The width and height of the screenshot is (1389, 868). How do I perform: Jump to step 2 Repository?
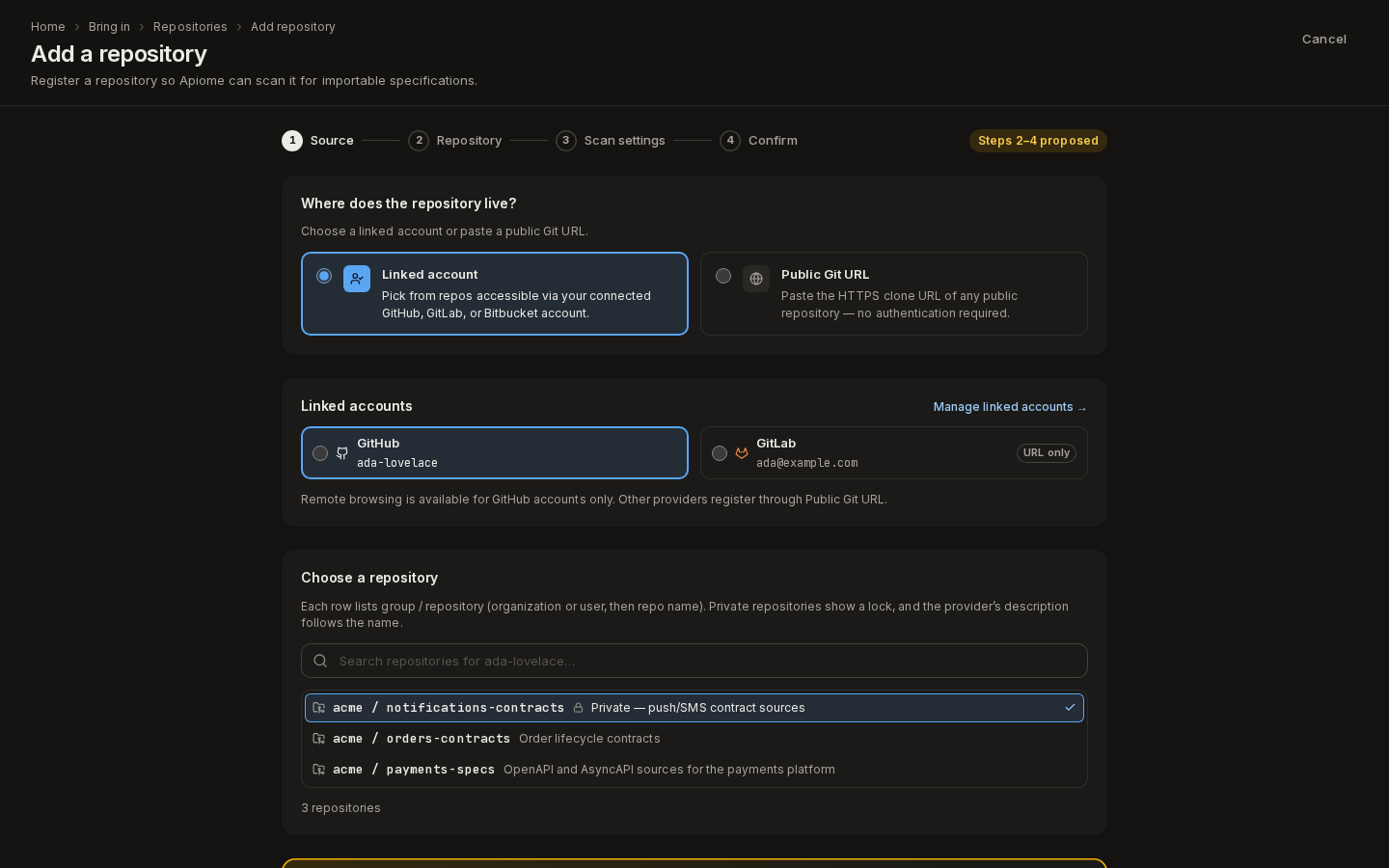[454, 141]
